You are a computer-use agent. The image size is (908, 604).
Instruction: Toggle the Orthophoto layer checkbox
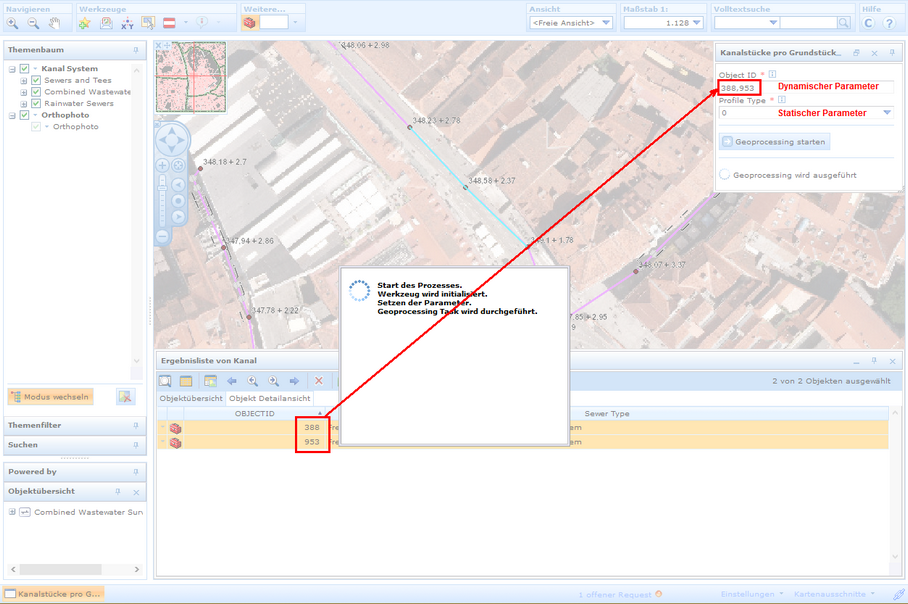pos(23,114)
